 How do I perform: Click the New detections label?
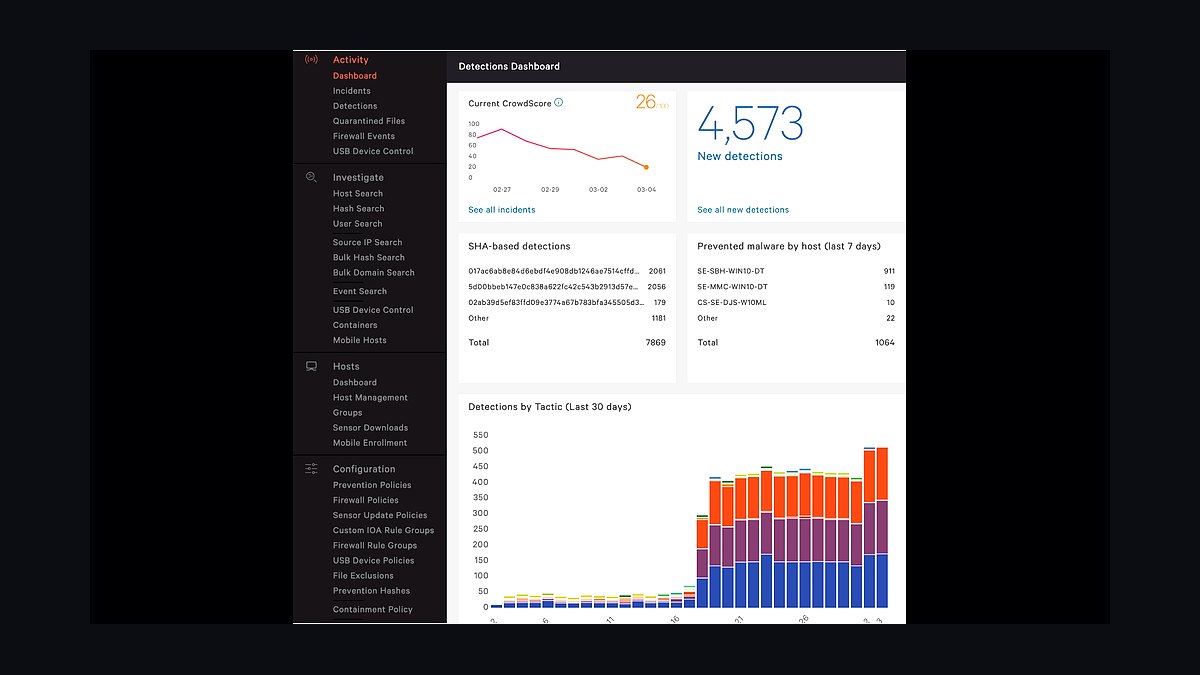point(740,156)
